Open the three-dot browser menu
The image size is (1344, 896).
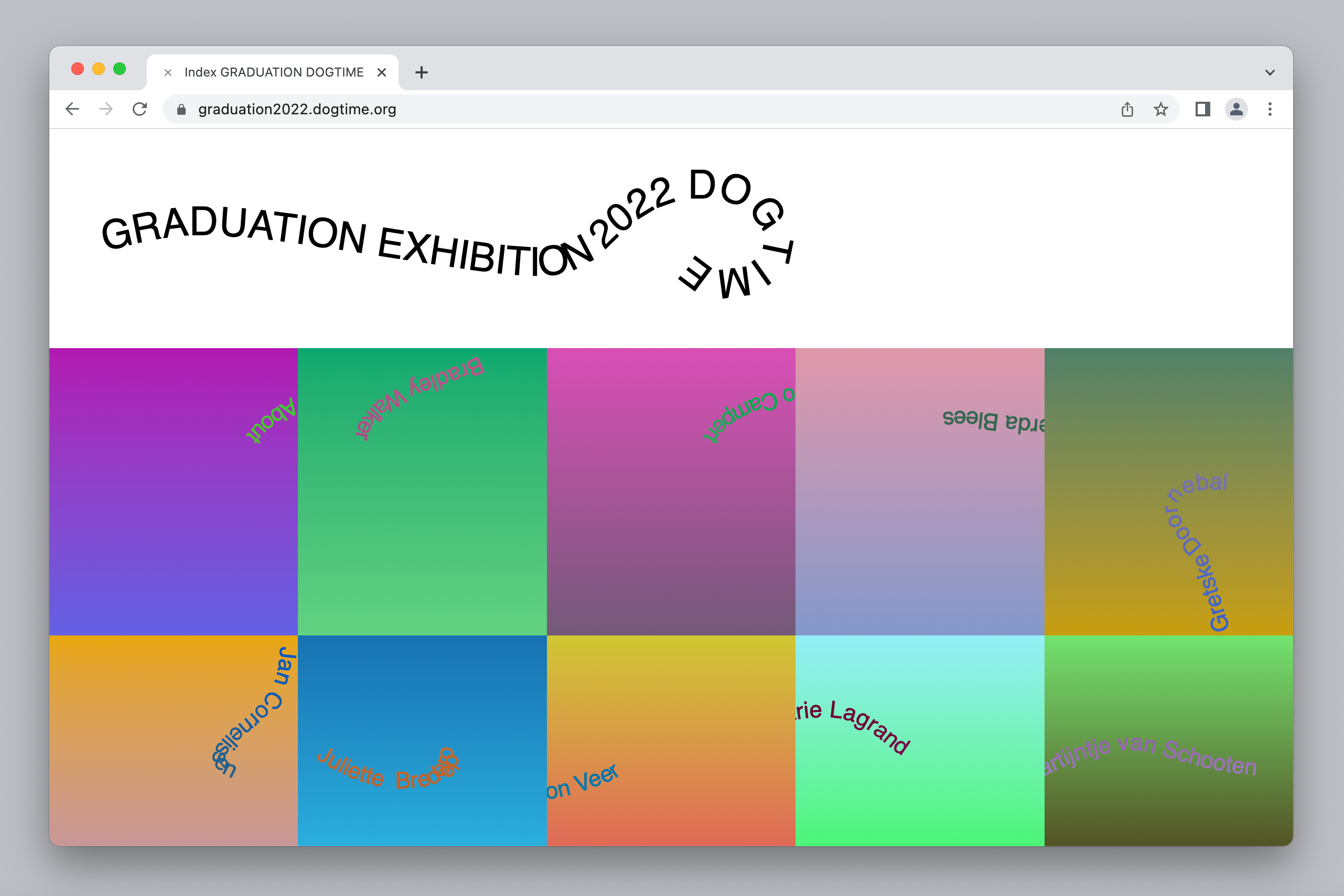click(1270, 109)
